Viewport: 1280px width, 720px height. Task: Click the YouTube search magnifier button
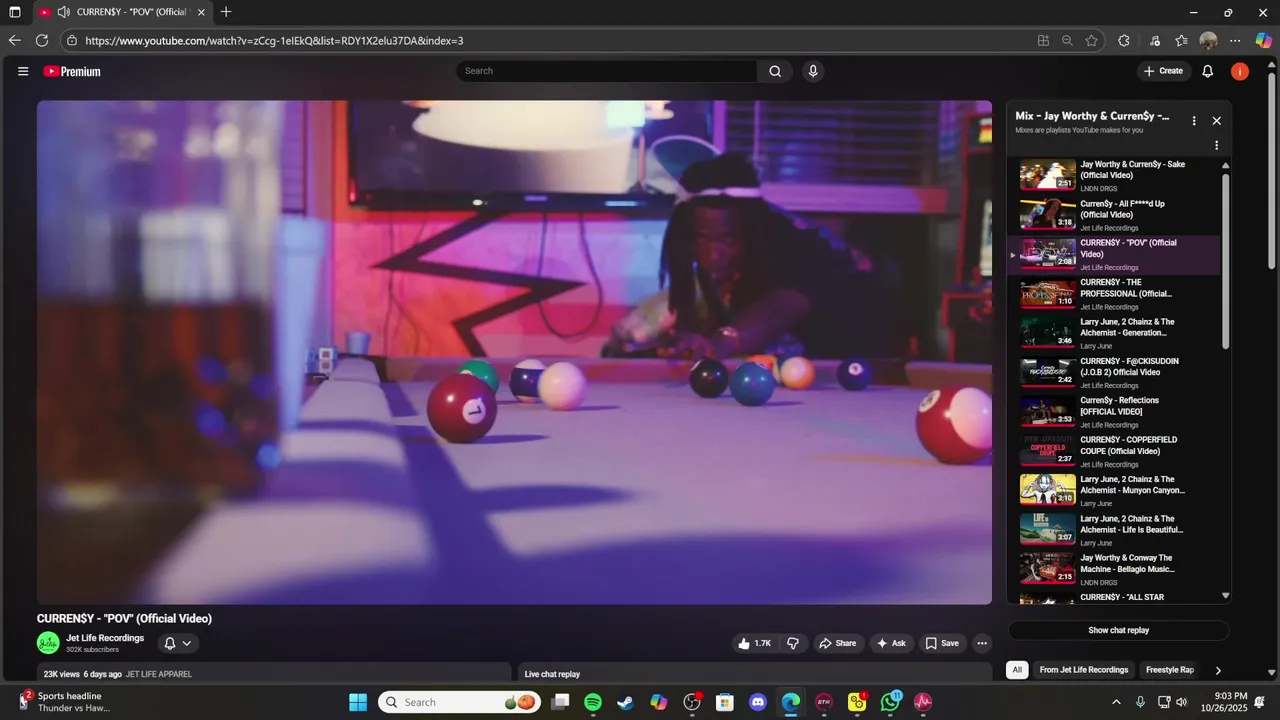775,71
